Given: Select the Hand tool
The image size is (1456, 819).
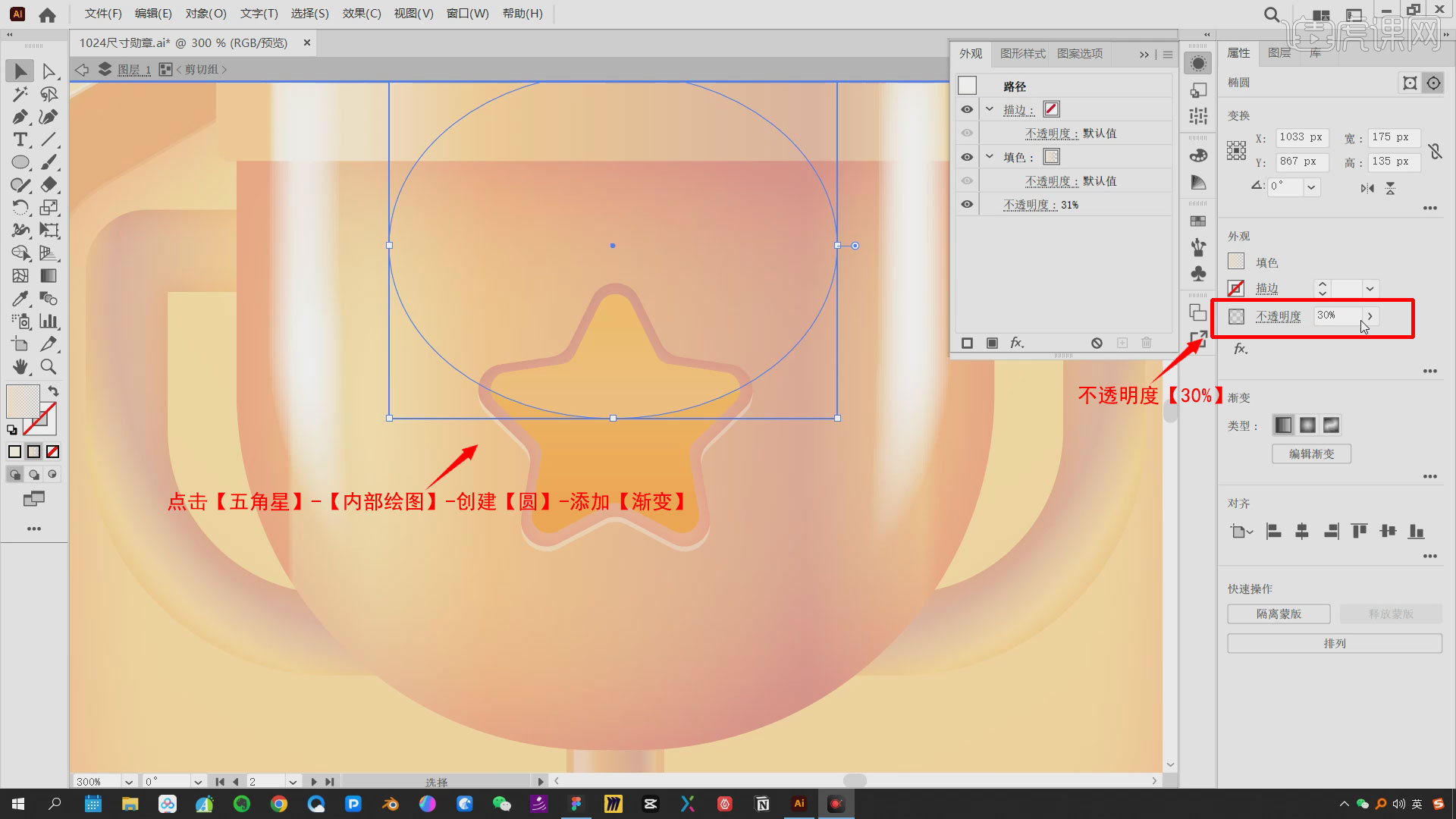Looking at the screenshot, I should (20, 367).
